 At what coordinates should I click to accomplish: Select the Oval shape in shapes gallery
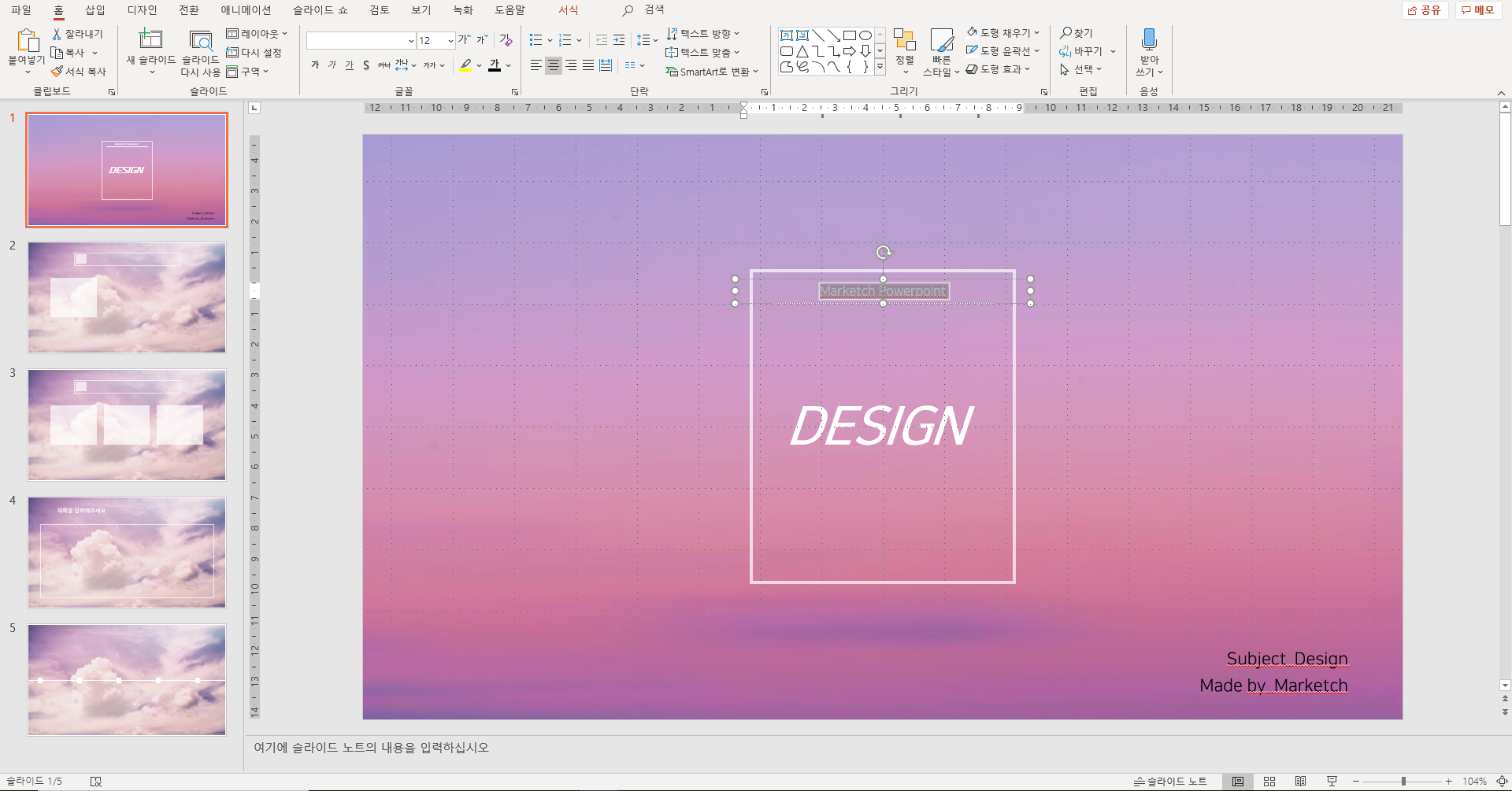tap(865, 35)
